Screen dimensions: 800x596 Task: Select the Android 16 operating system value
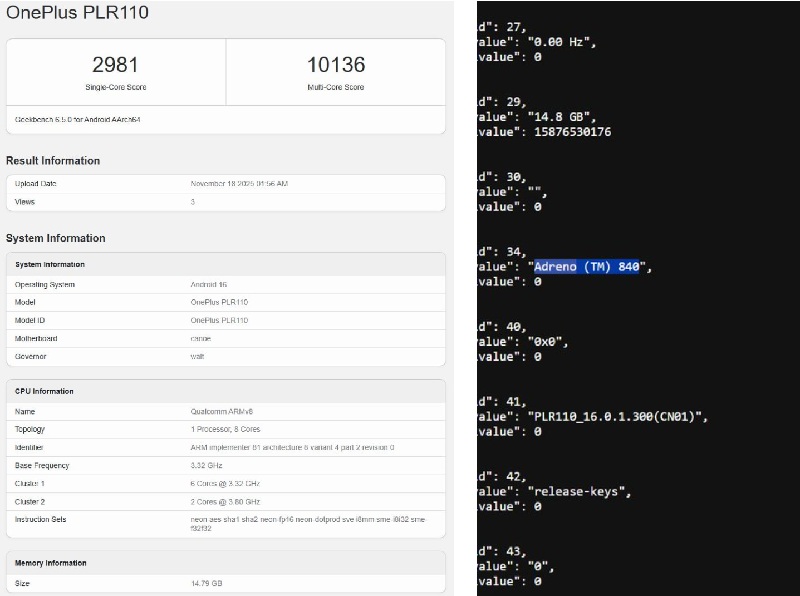click(210, 284)
